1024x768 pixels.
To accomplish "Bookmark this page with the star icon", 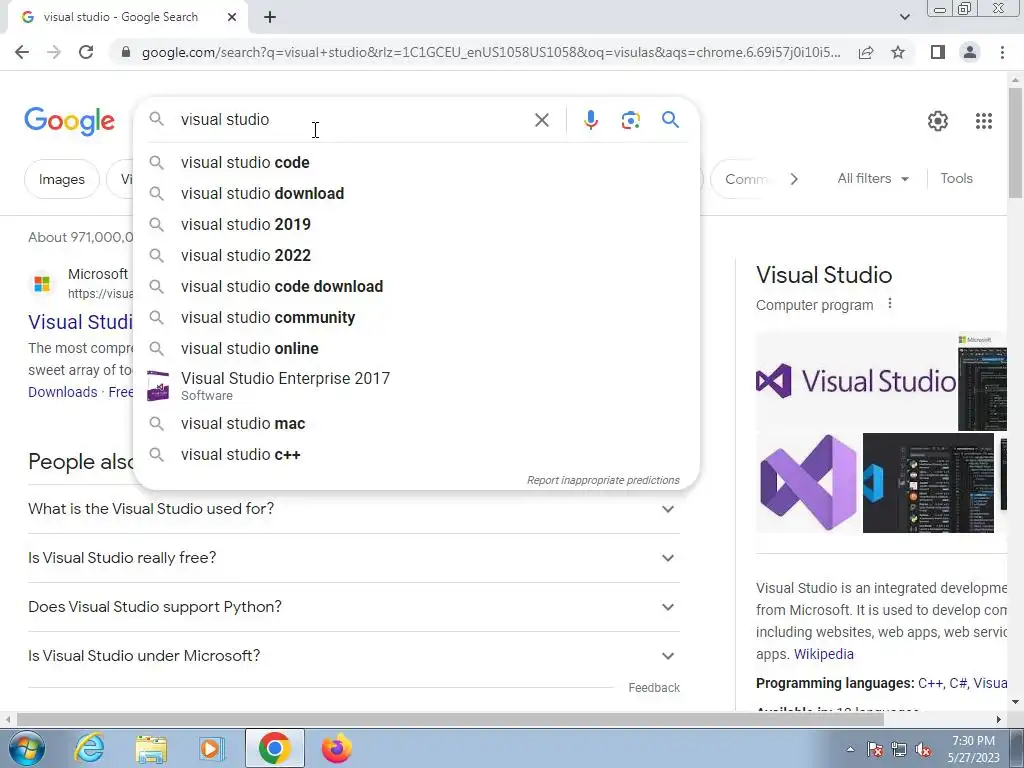I will [898, 52].
